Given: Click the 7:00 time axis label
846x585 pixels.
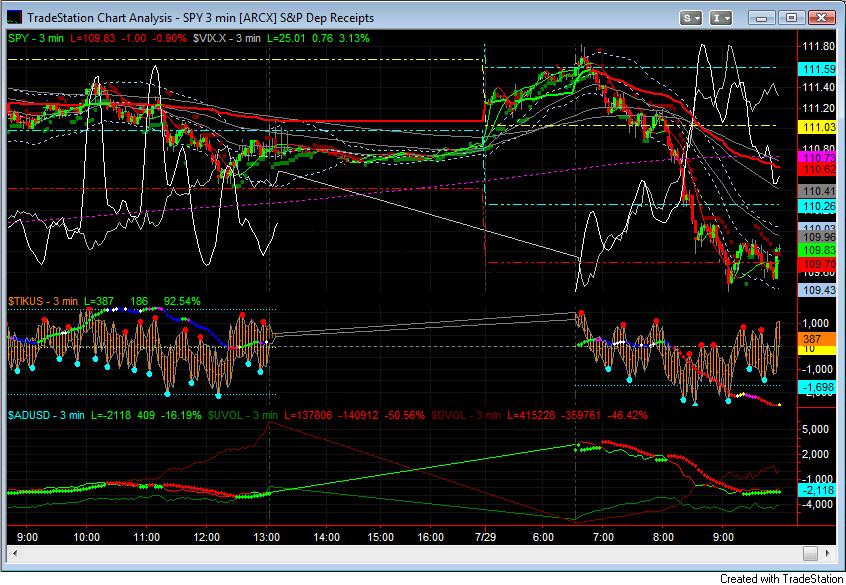Looking at the screenshot, I should [x=603, y=537].
